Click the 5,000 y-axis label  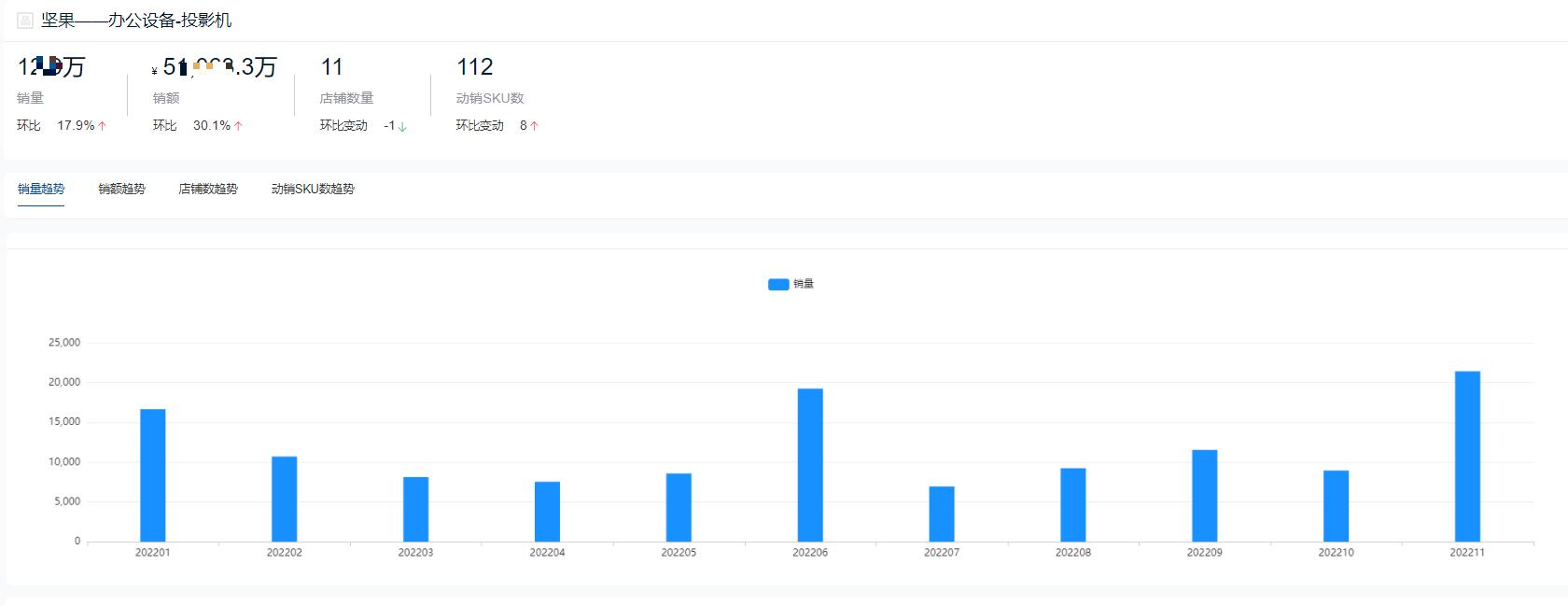[67, 501]
